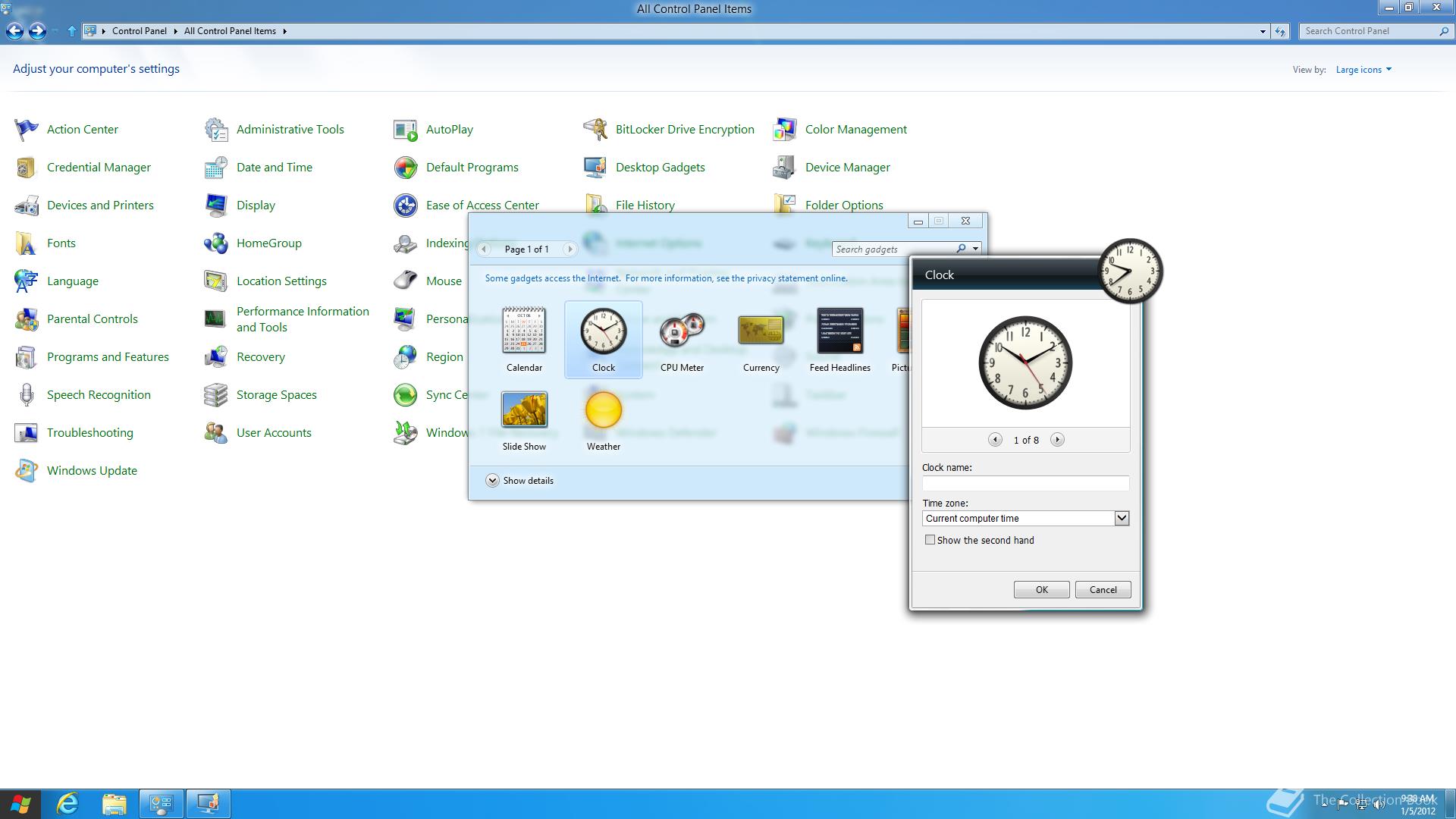Open Fonts folder icon

[27, 243]
